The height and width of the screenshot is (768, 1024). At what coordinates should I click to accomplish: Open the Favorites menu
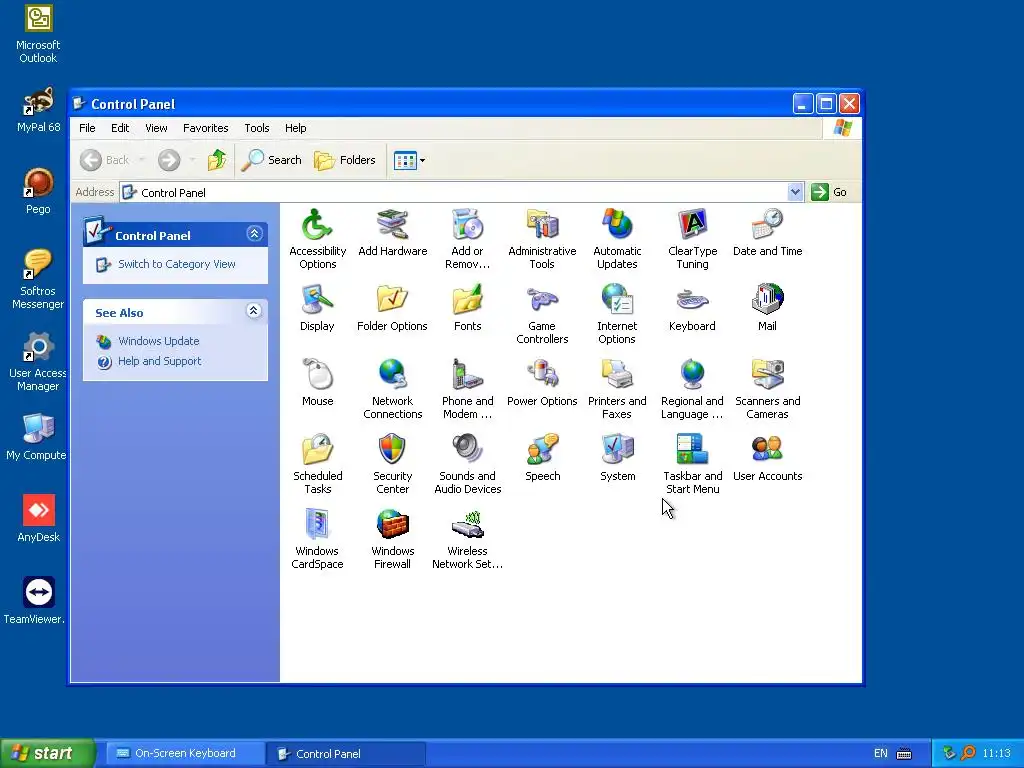tap(206, 128)
